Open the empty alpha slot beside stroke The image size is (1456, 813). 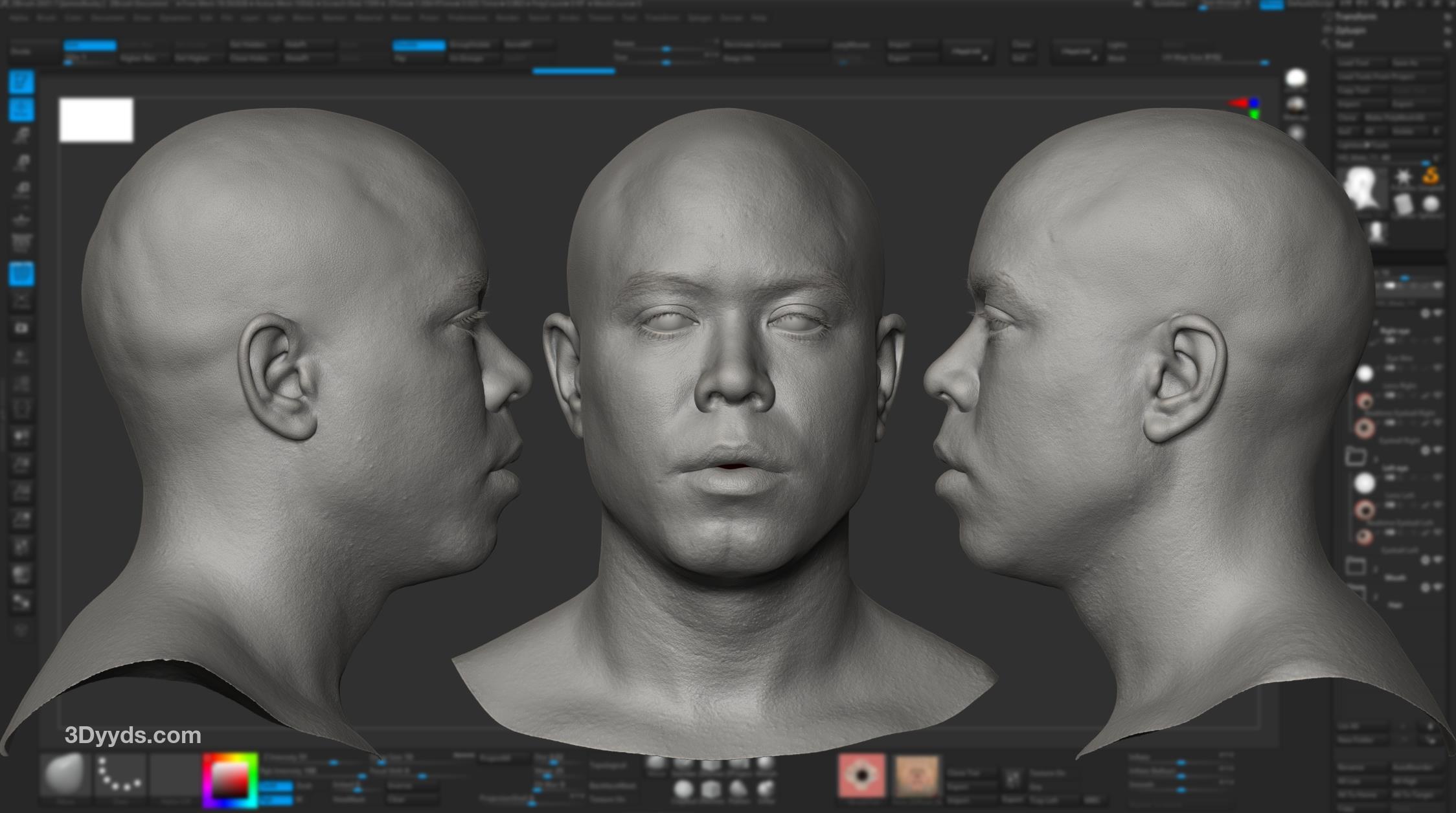click(x=175, y=775)
